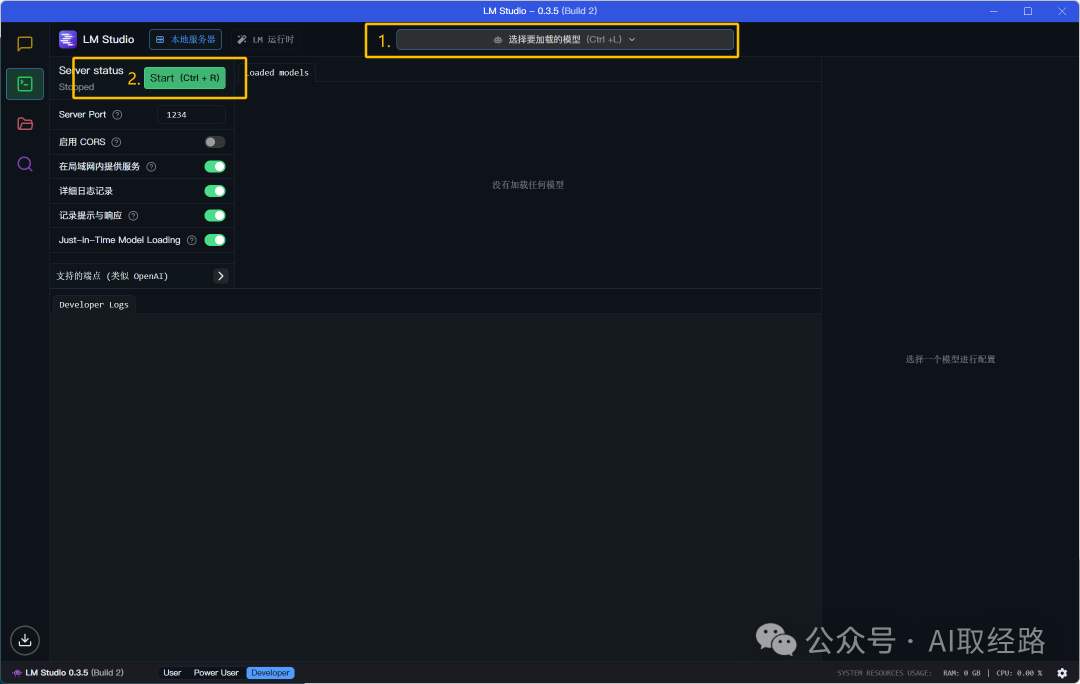The width and height of the screenshot is (1080, 684).
Task: Switch to 本地服务器 tab
Action: coord(185,39)
